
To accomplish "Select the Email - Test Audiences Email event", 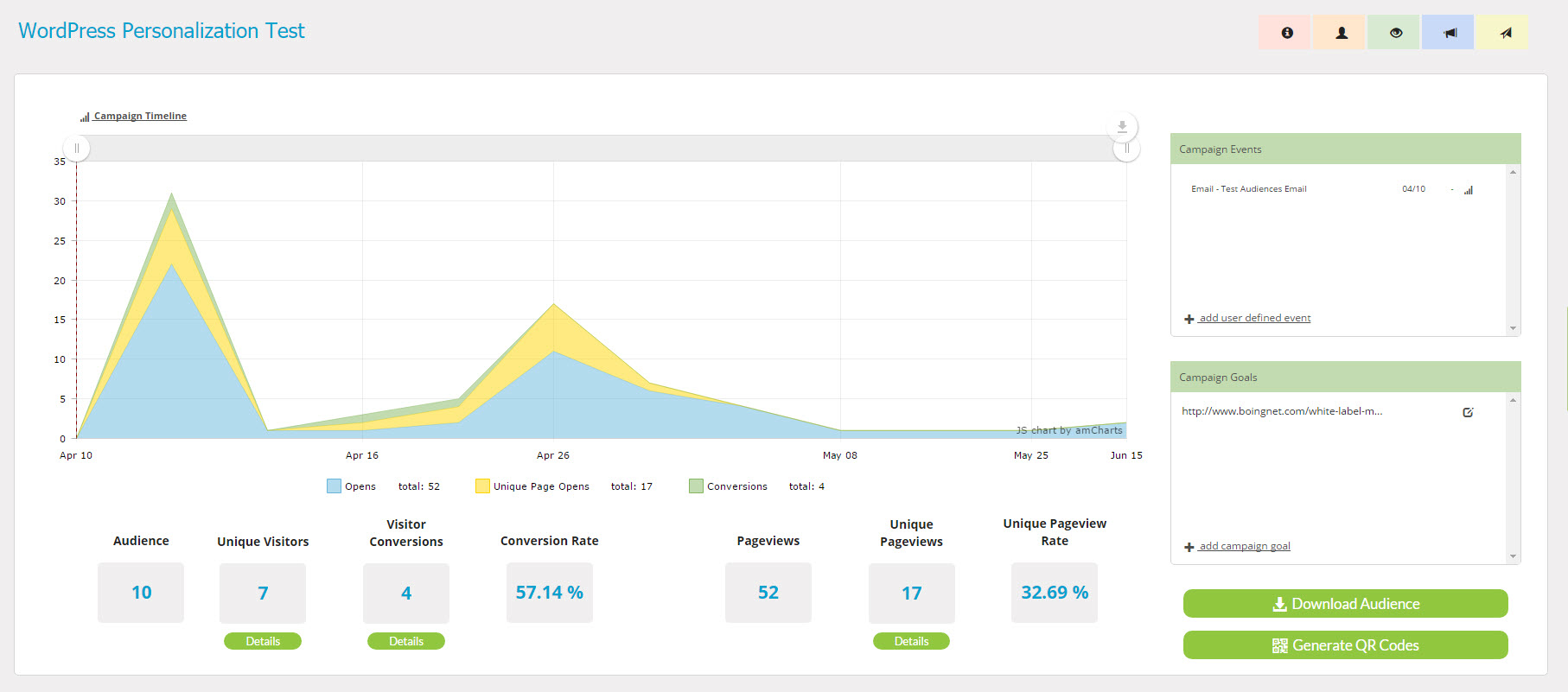I will click(x=1248, y=189).
